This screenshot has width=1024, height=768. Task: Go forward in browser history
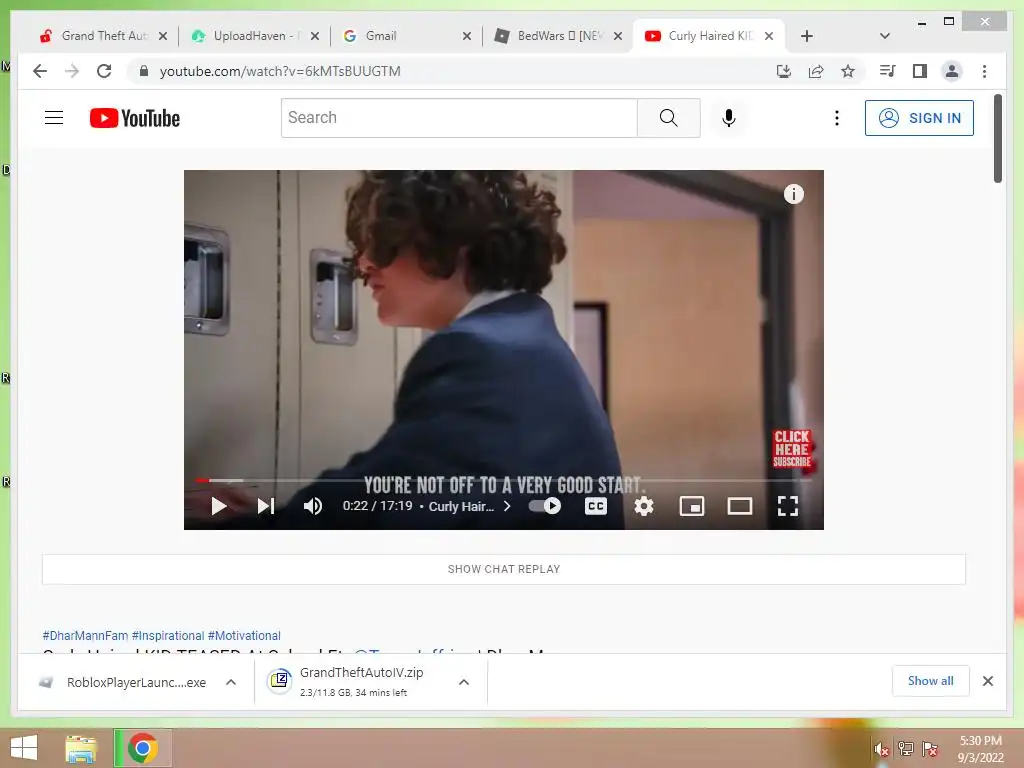pos(72,71)
